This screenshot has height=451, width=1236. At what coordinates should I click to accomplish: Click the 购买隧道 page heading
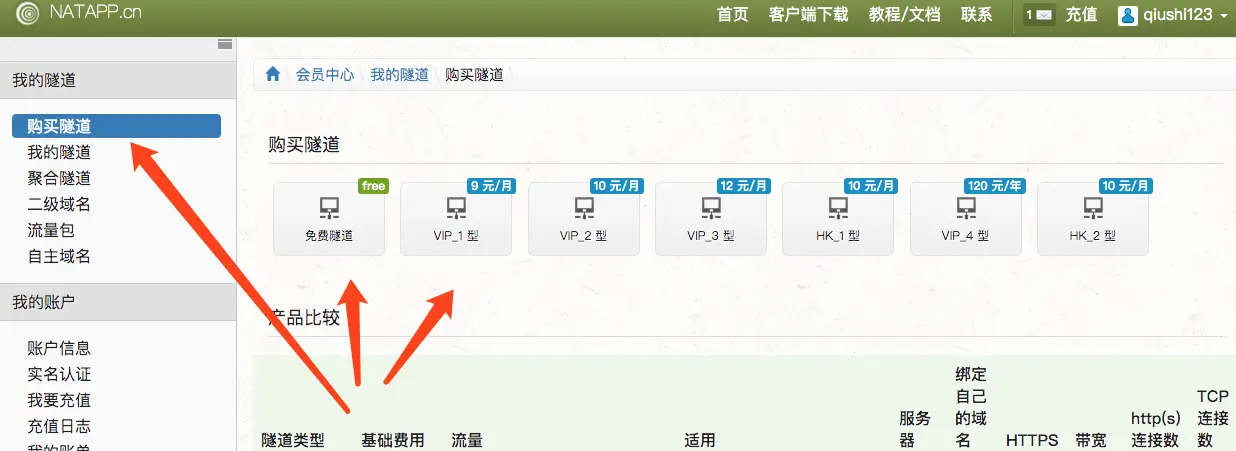pos(304,145)
